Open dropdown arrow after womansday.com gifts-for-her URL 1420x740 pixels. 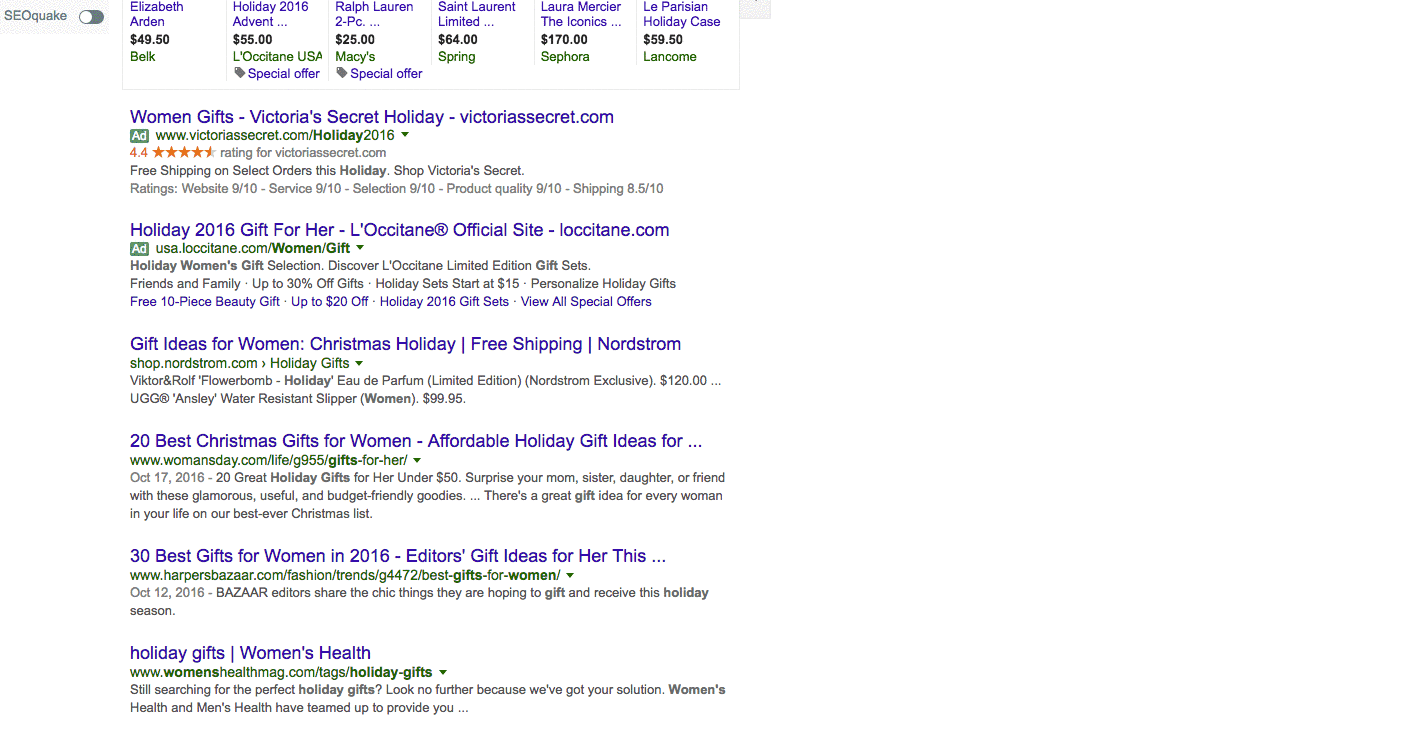(x=417, y=460)
